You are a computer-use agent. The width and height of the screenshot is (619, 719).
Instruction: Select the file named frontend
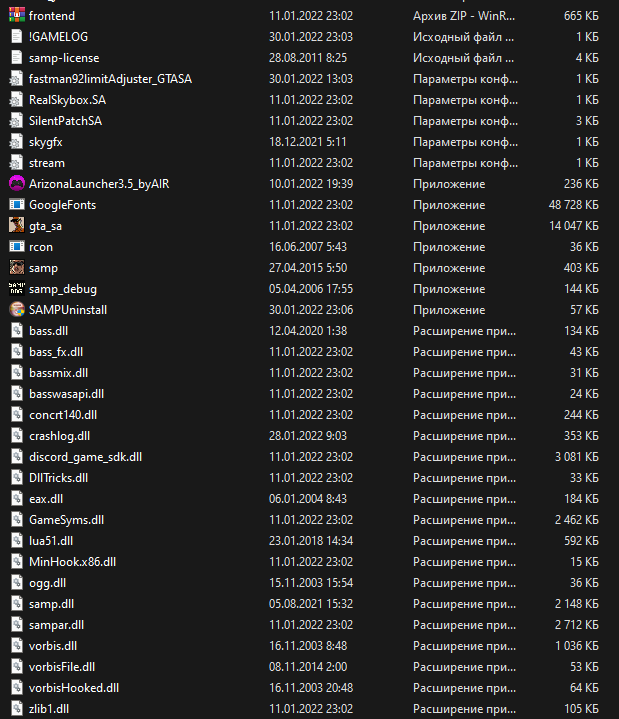[52, 16]
